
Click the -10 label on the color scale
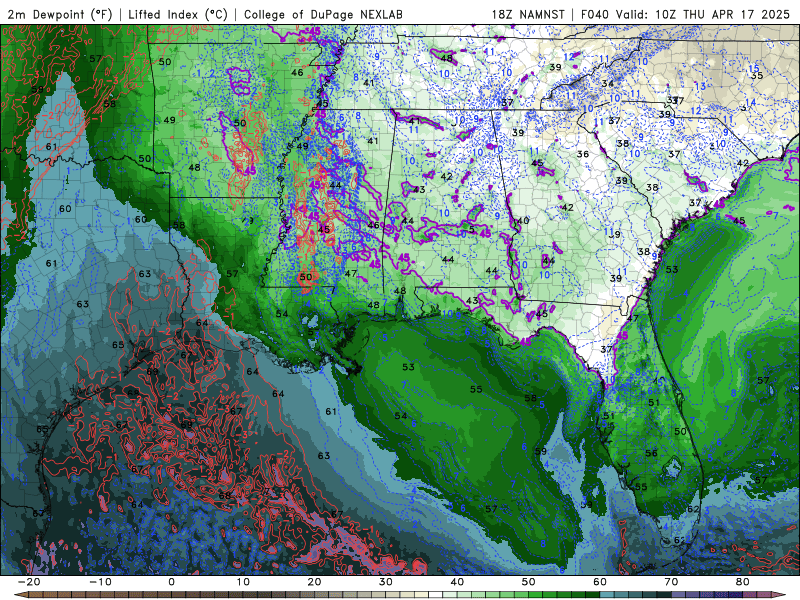tap(100, 582)
